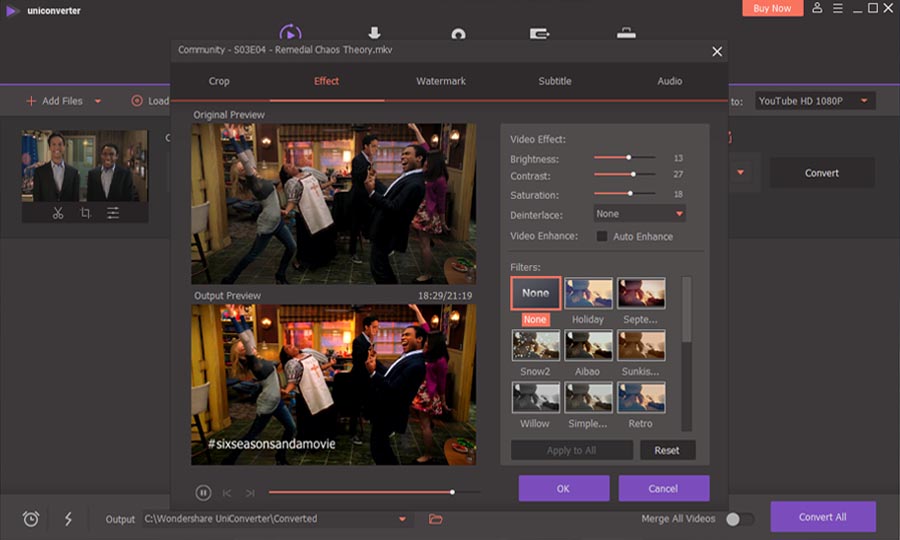Click the Community video thumbnail in file list
The height and width of the screenshot is (540, 900).
85,166
